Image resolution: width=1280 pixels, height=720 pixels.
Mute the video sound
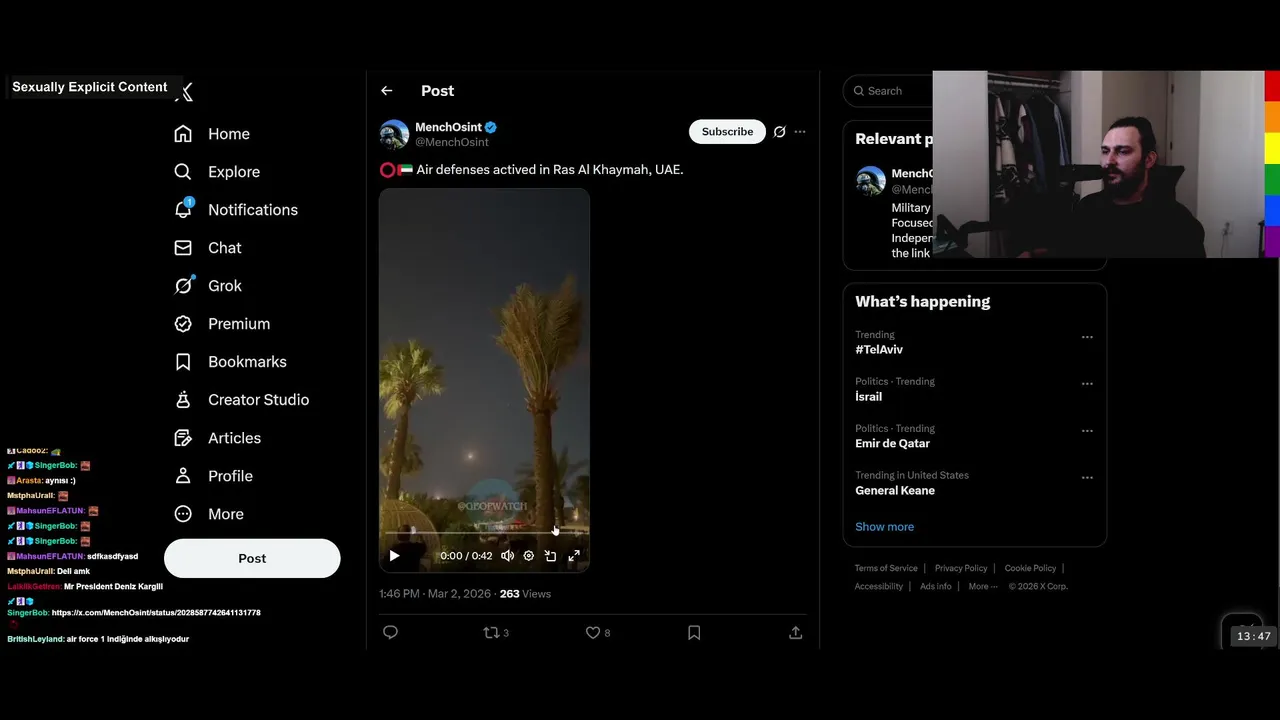click(x=508, y=556)
